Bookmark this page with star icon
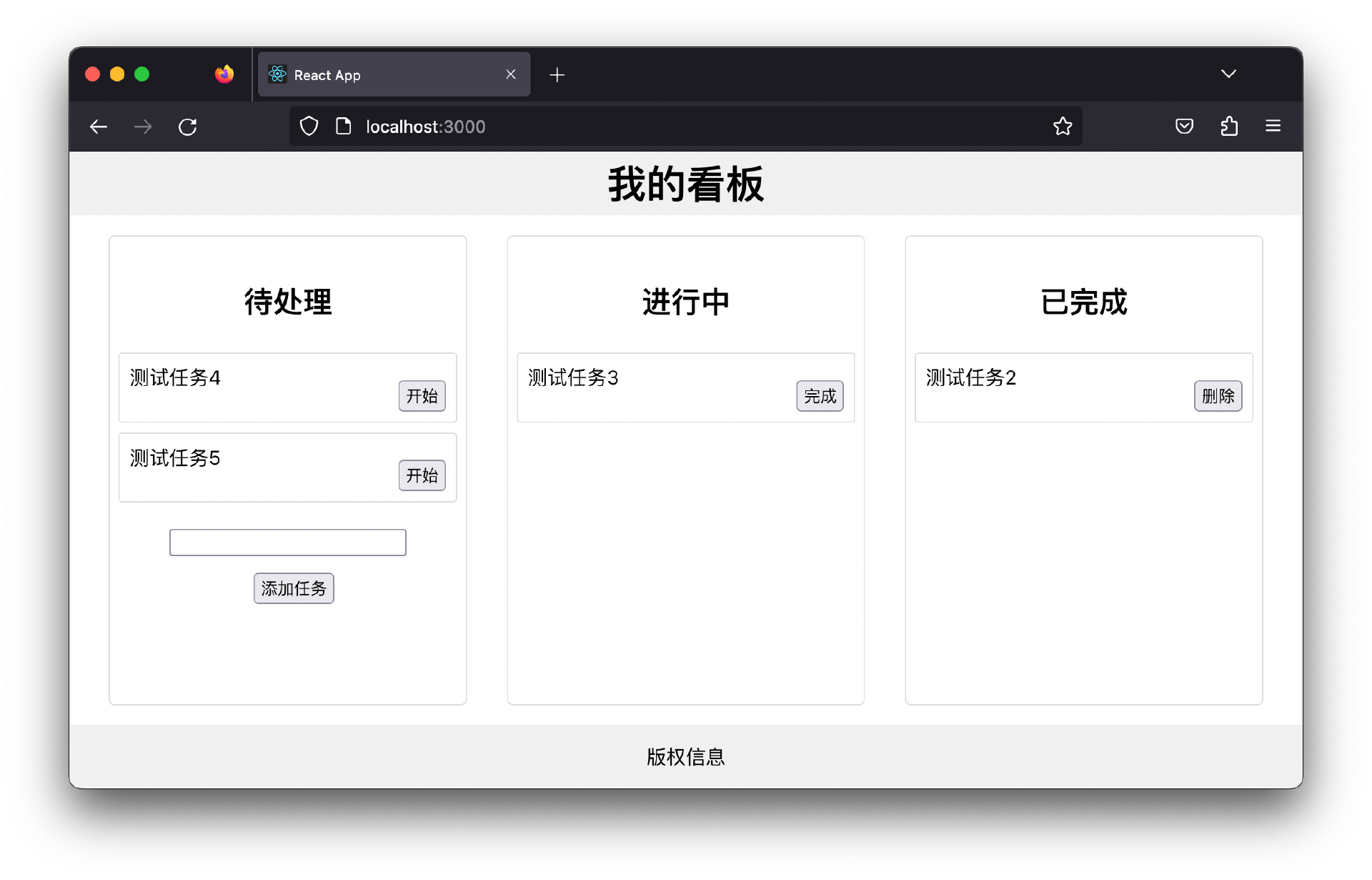The image size is (1372, 880). tap(1063, 127)
